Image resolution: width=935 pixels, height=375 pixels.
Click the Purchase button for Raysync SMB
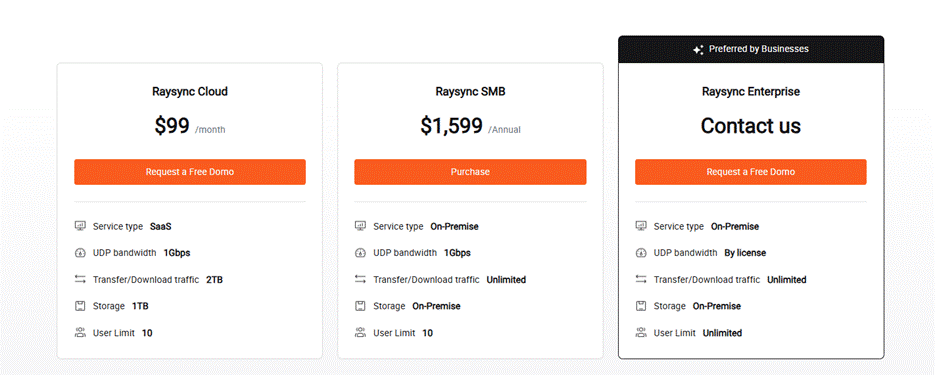pyautogui.click(x=470, y=172)
